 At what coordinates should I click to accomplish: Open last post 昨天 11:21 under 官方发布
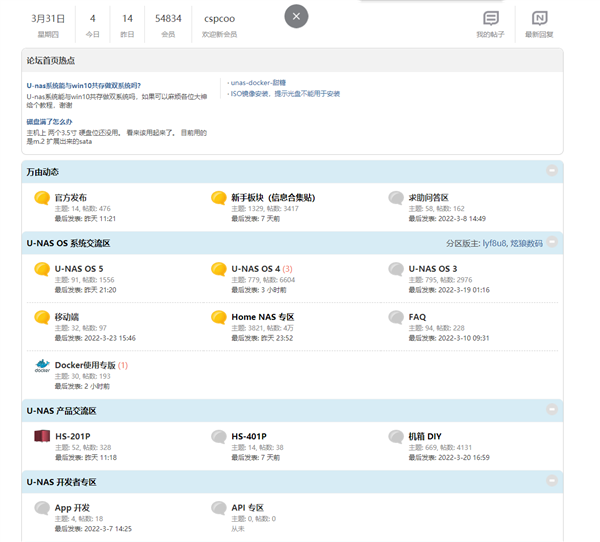point(100,219)
